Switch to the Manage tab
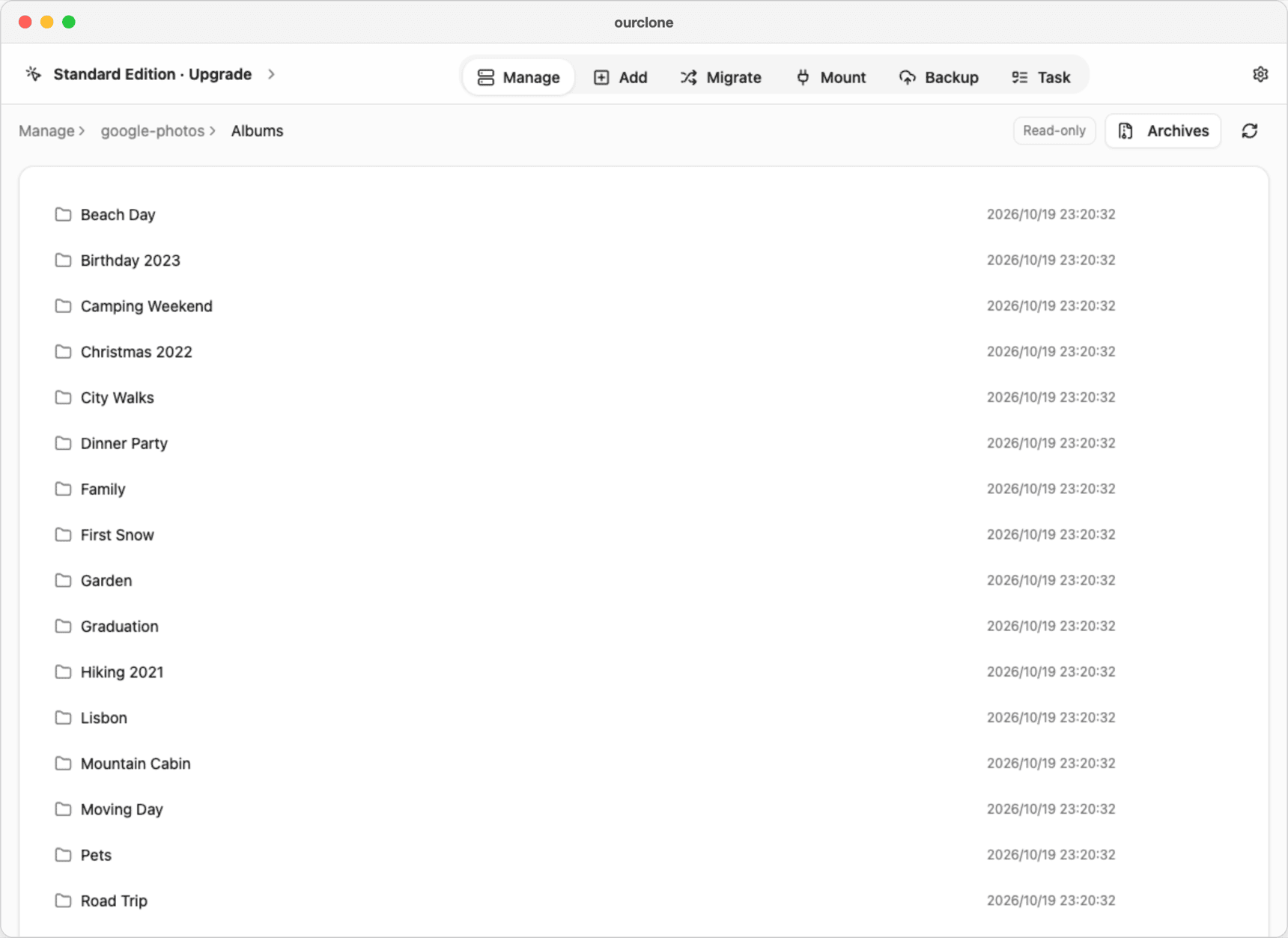Viewport: 1288px width, 938px height. (518, 77)
